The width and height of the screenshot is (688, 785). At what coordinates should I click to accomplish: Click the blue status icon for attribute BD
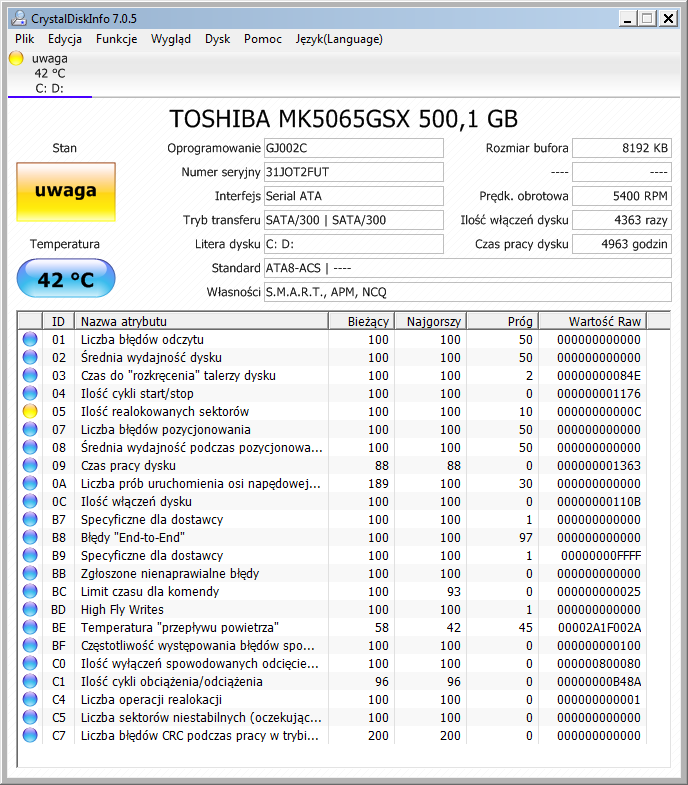30,609
